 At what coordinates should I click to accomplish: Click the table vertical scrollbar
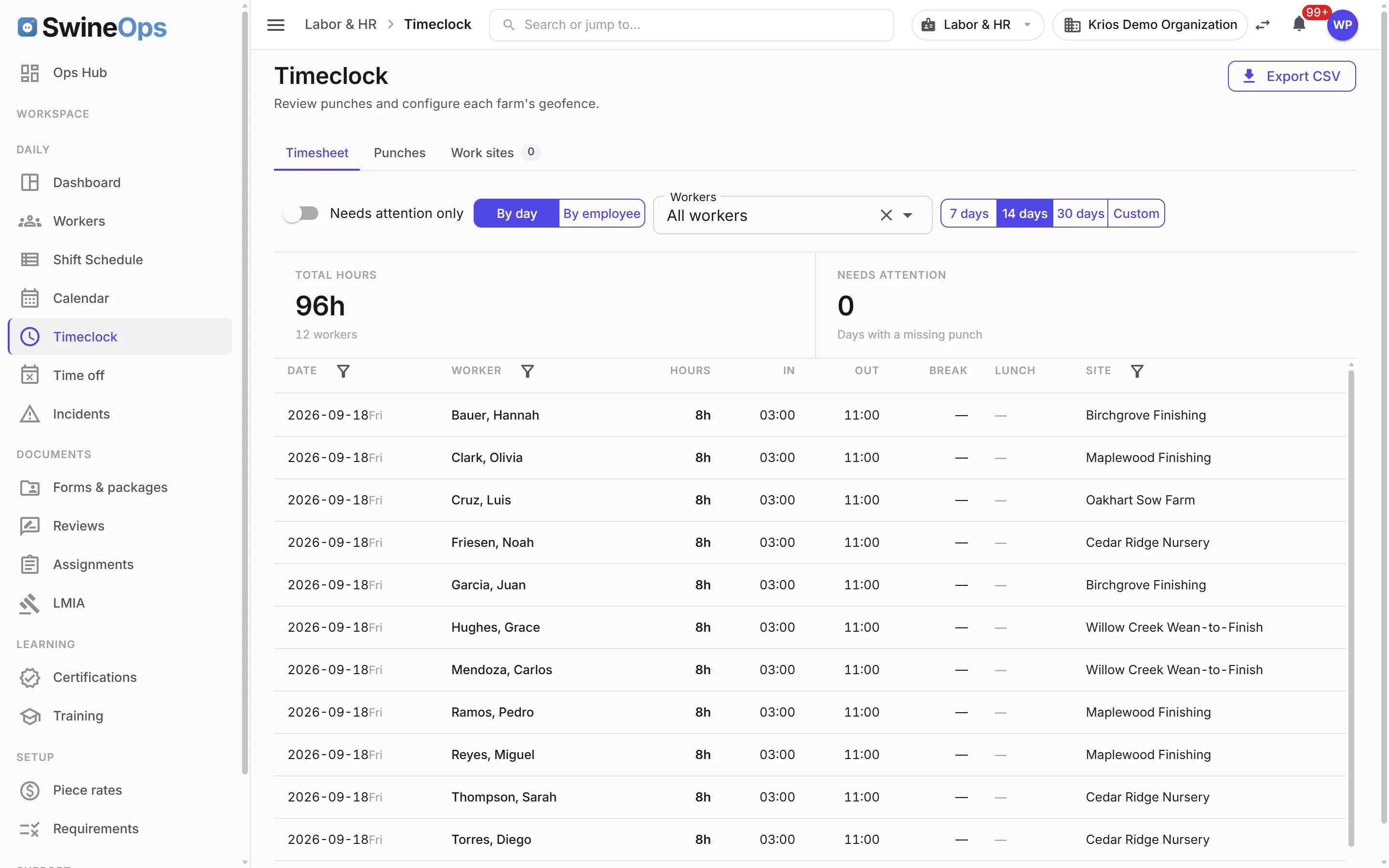pyautogui.click(x=1351, y=609)
